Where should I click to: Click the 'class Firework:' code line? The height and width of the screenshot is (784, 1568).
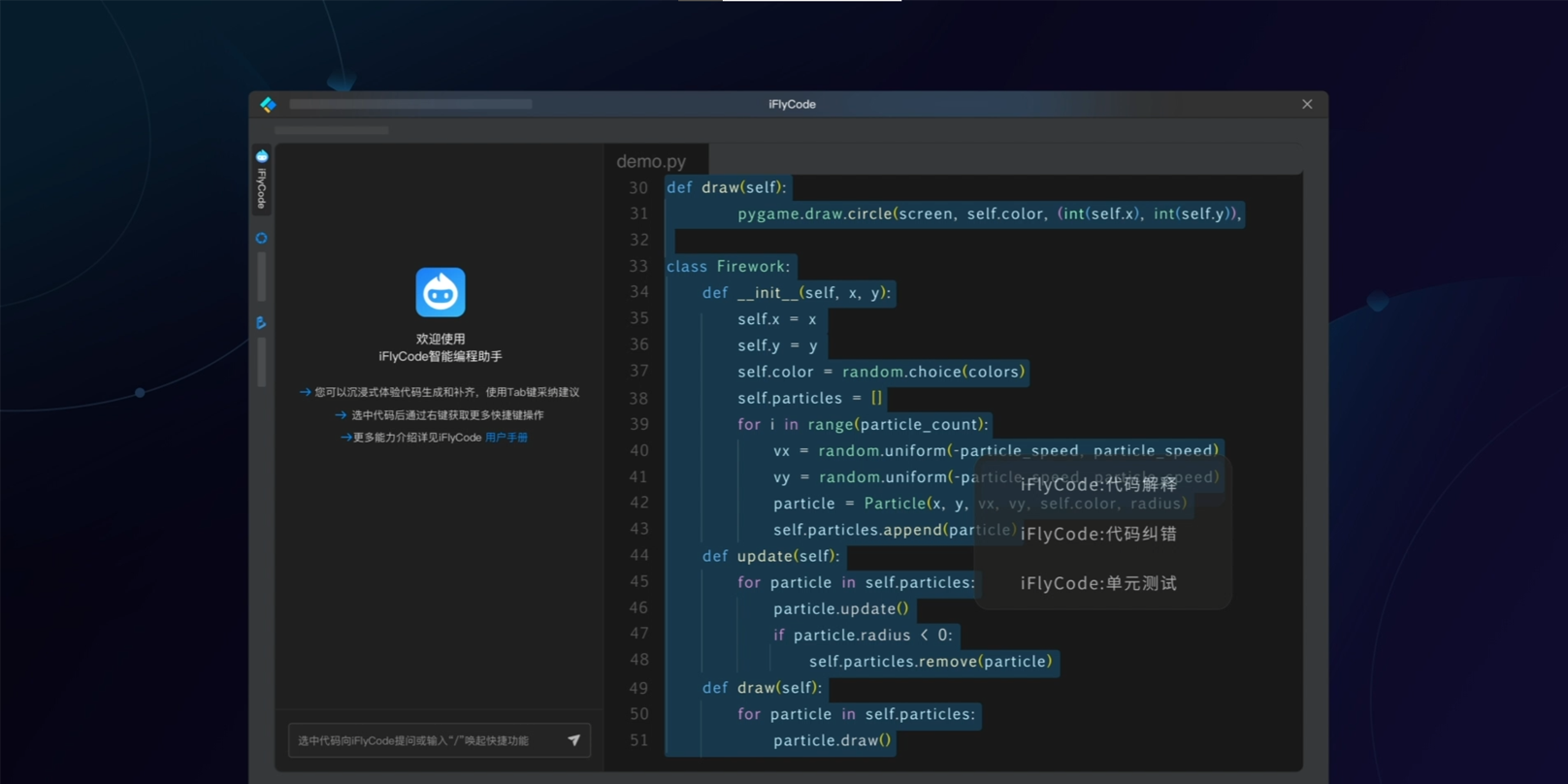pos(729,266)
